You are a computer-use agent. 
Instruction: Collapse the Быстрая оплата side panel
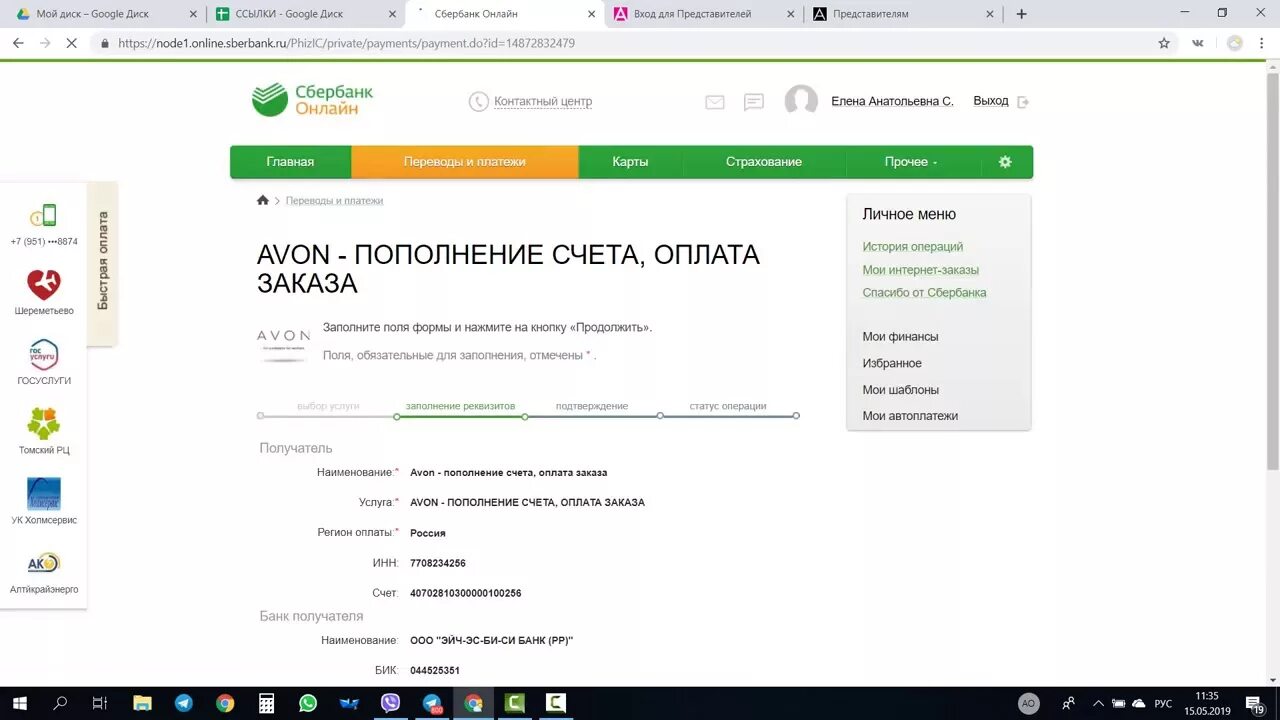click(x=102, y=262)
